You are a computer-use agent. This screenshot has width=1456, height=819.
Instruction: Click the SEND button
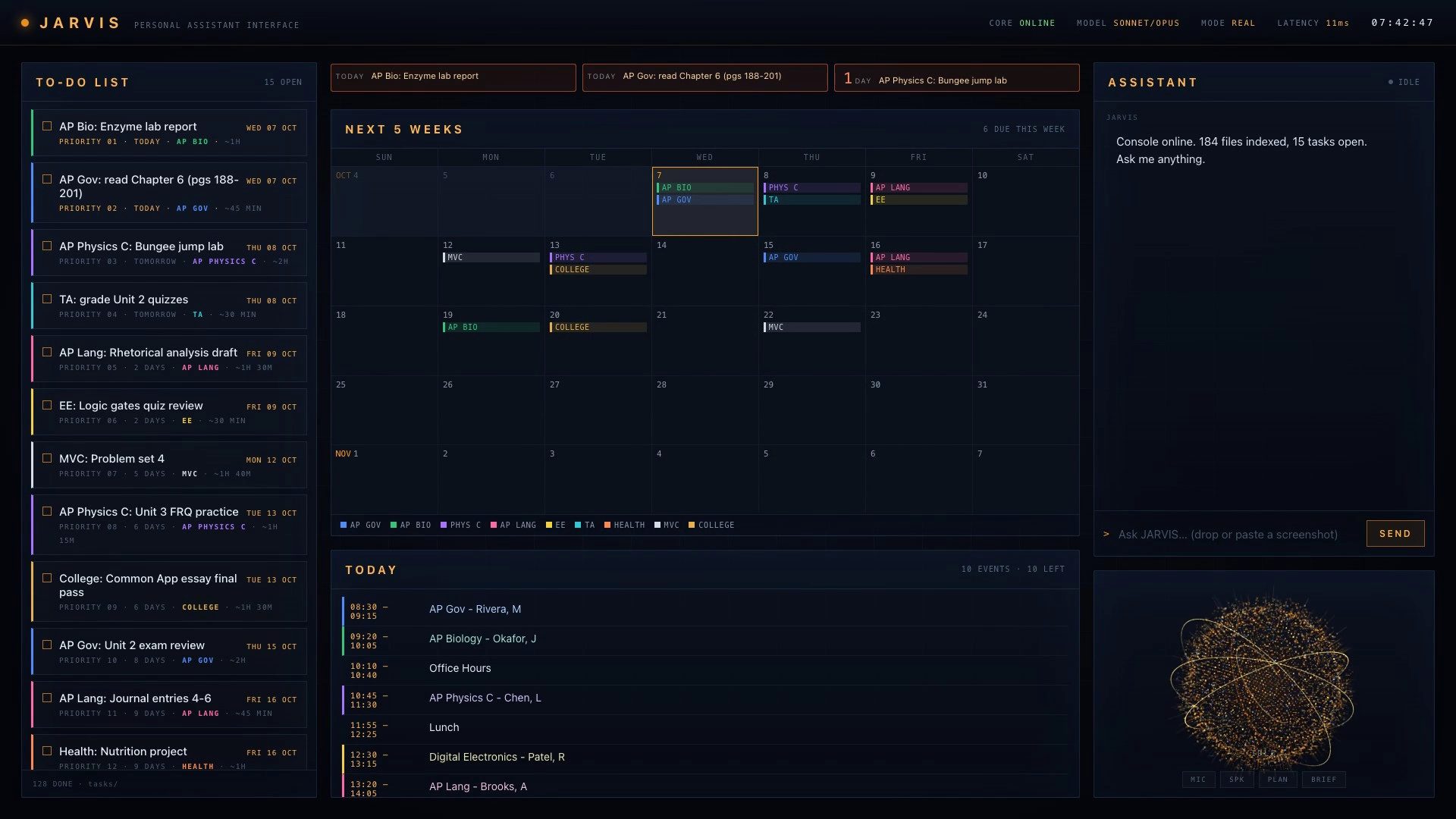1395,534
